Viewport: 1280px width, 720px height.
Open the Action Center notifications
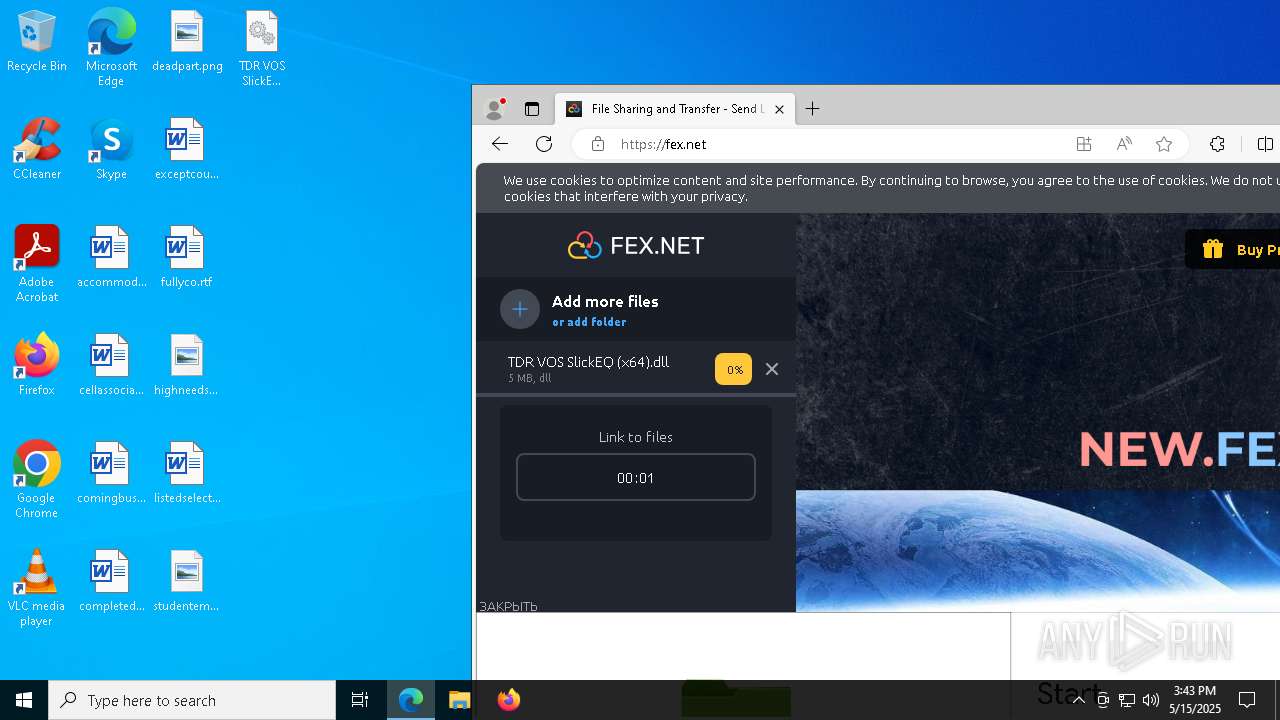click(x=1247, y=700)
